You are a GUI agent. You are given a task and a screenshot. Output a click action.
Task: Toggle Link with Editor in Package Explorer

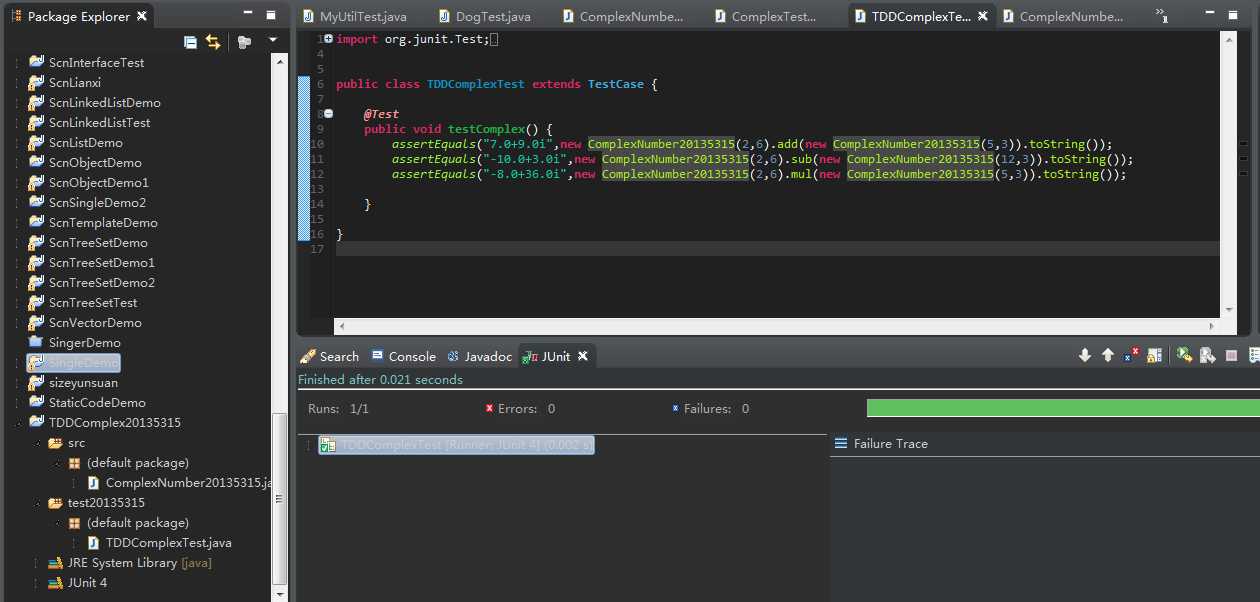213,41
